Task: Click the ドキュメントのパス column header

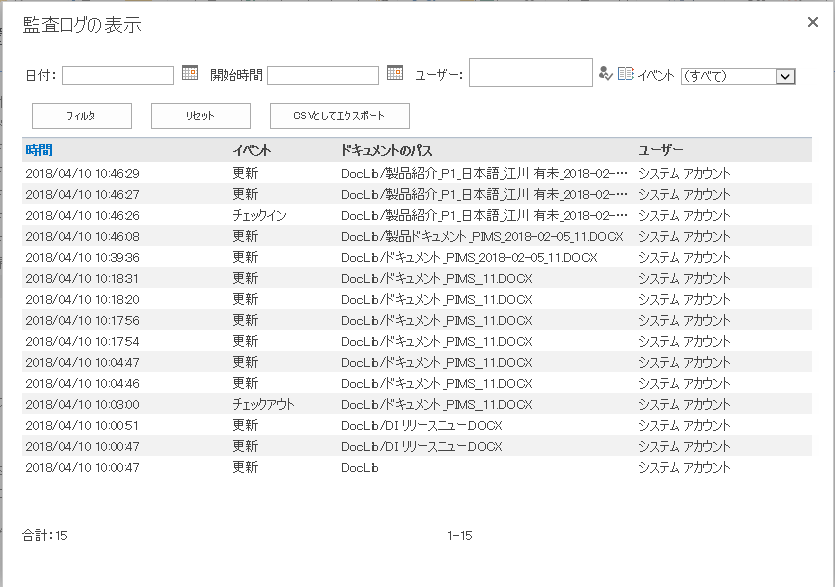Action: tap(386, 151)
